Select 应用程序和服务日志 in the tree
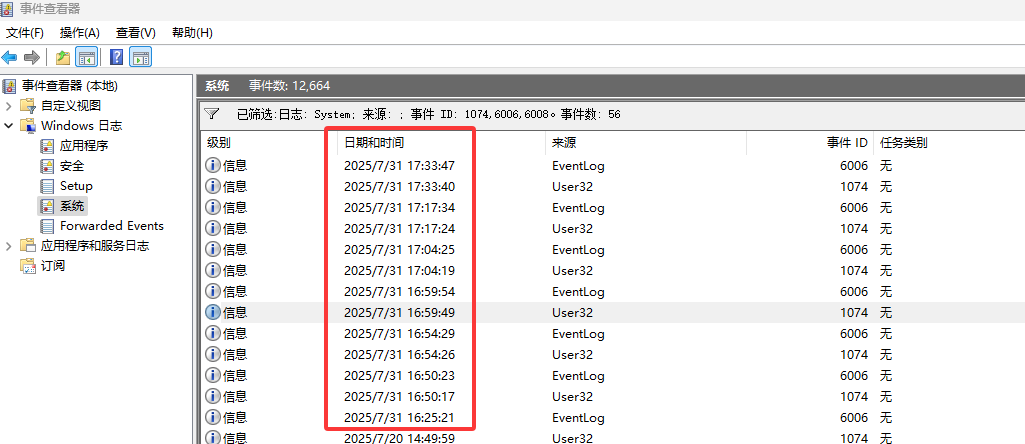Image resolution: width=1025 pixels, height=444 pixels. coord(95,246)
